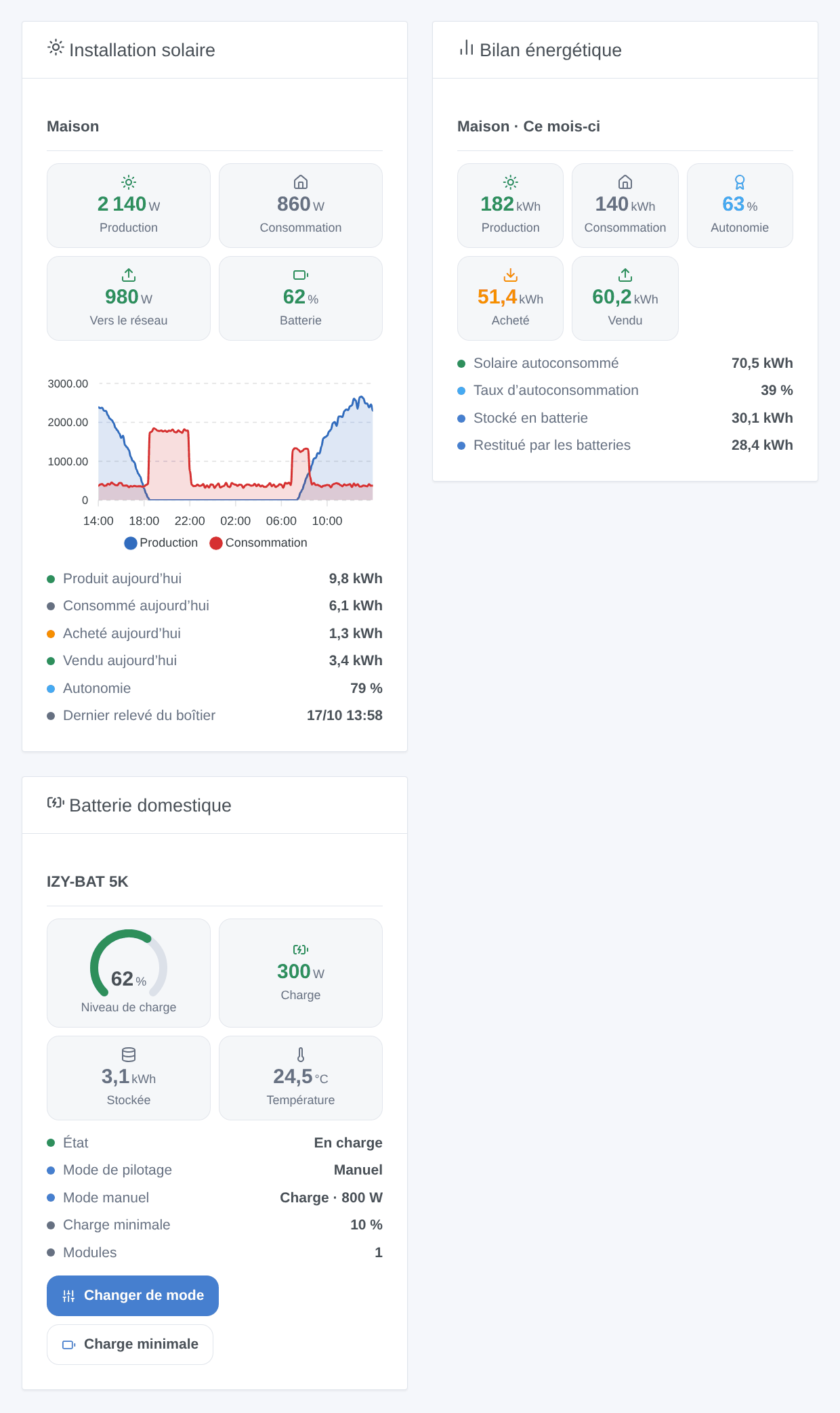
Task: Click the database icon above Stockée
Action: (129, 1054)
